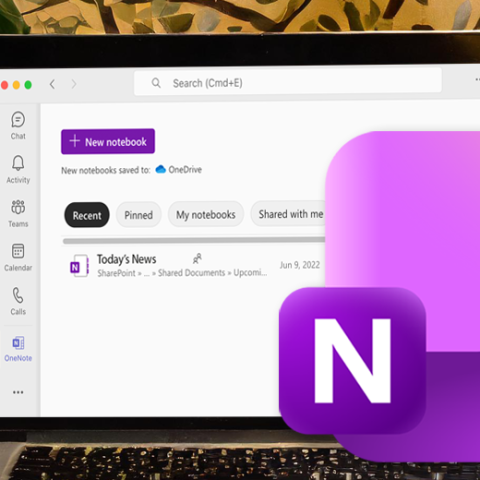Switch to the My notebooks tab
The height and width of the screenshot is (480, 480).
click(x=206, y=215)
